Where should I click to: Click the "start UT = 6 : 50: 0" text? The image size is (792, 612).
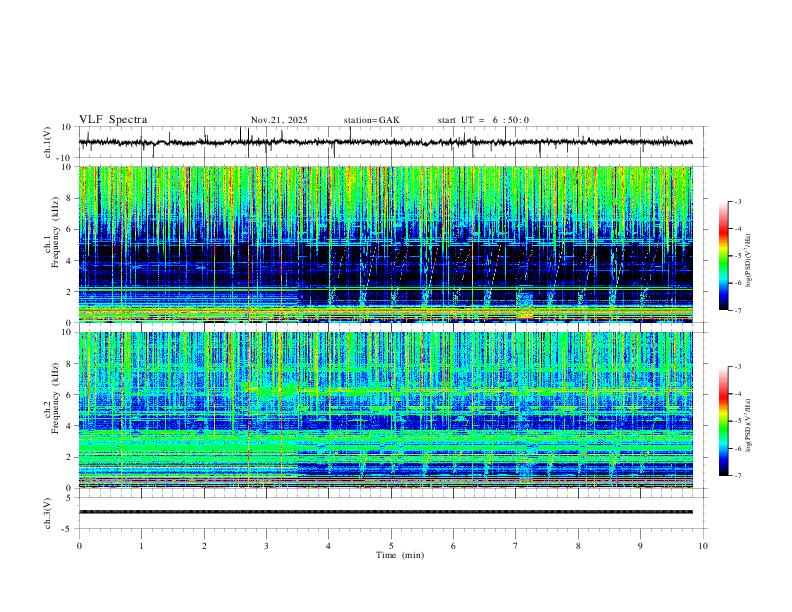(x=483, y=120)
